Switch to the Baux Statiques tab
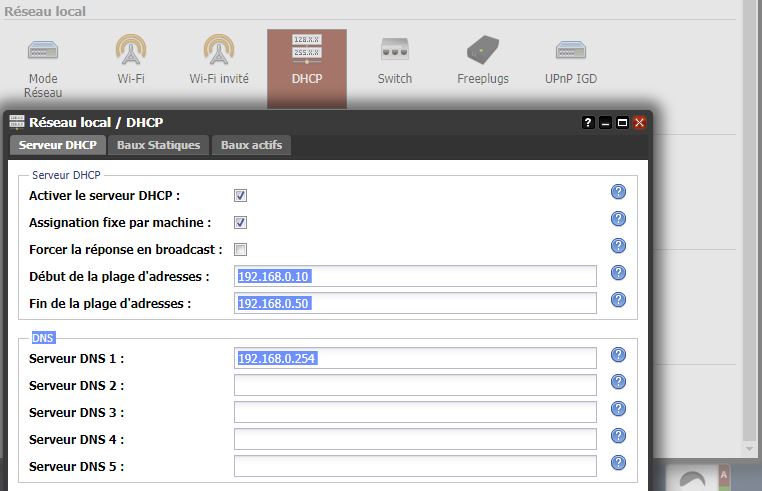This screenshot has height=491, width=762. pos(159,146)
